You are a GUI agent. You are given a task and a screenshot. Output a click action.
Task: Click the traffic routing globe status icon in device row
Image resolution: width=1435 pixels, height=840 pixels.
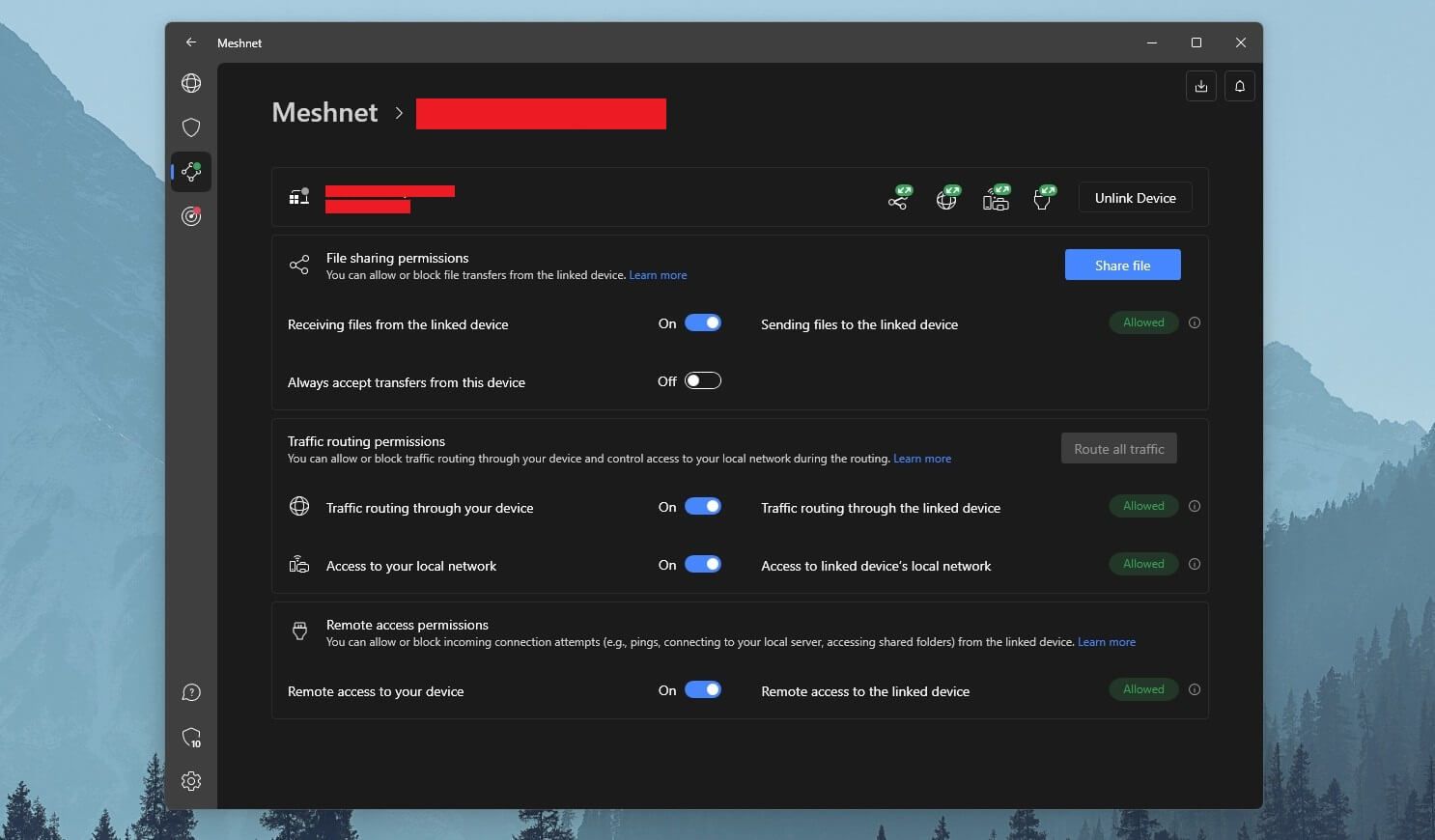click(948, 198)
